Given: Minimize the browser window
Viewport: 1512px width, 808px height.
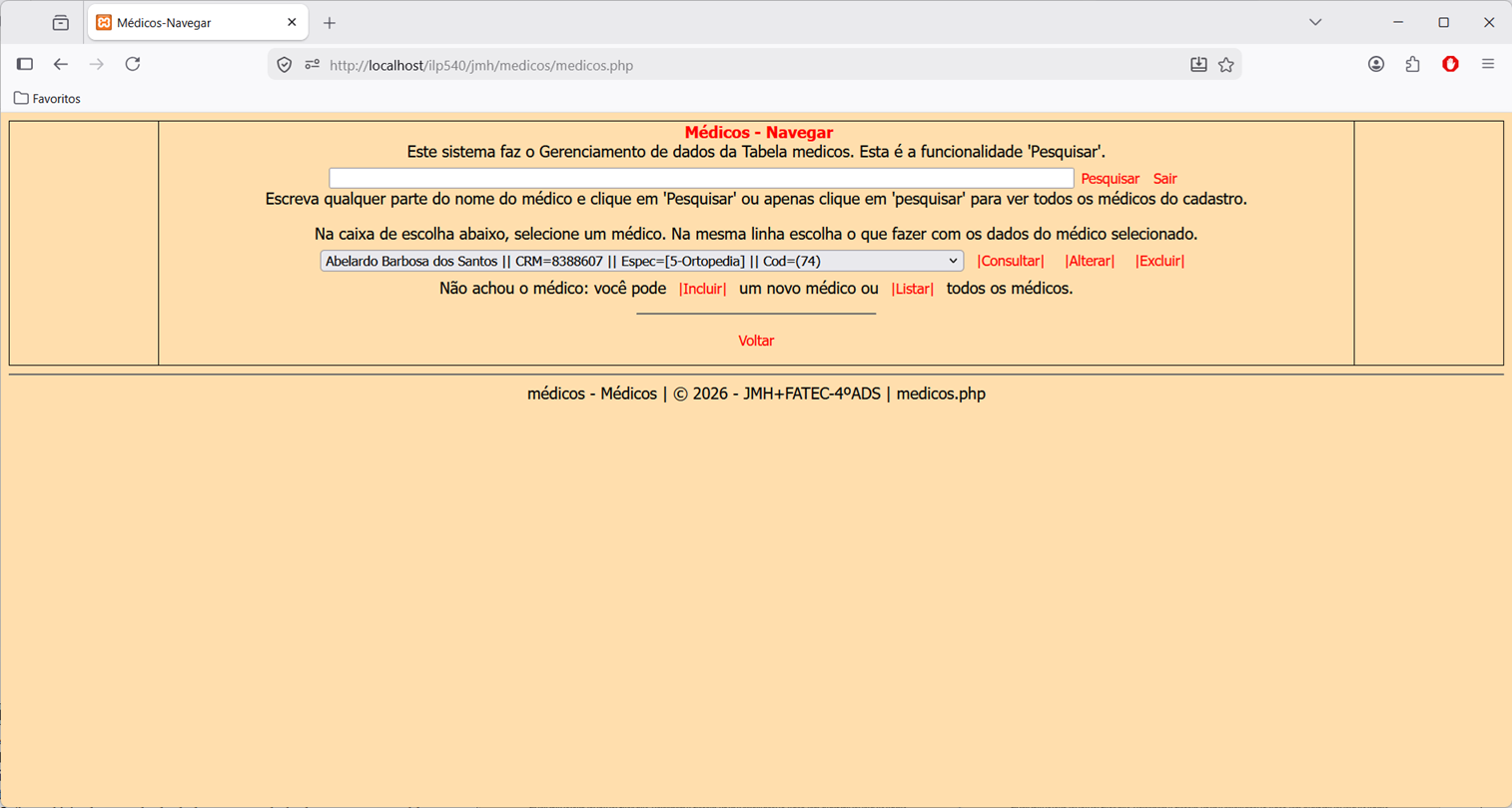Looking at the screenshot, I should click(1398, 22).
